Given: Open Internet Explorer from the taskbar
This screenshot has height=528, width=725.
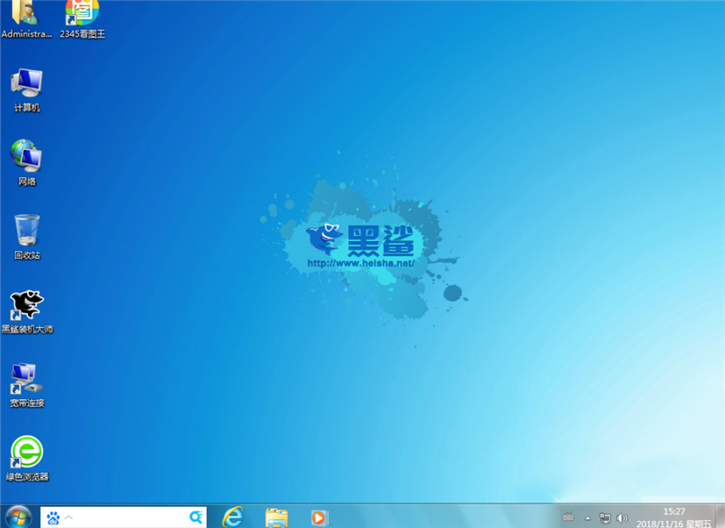Looking at the screenshot, I should 233,516.
